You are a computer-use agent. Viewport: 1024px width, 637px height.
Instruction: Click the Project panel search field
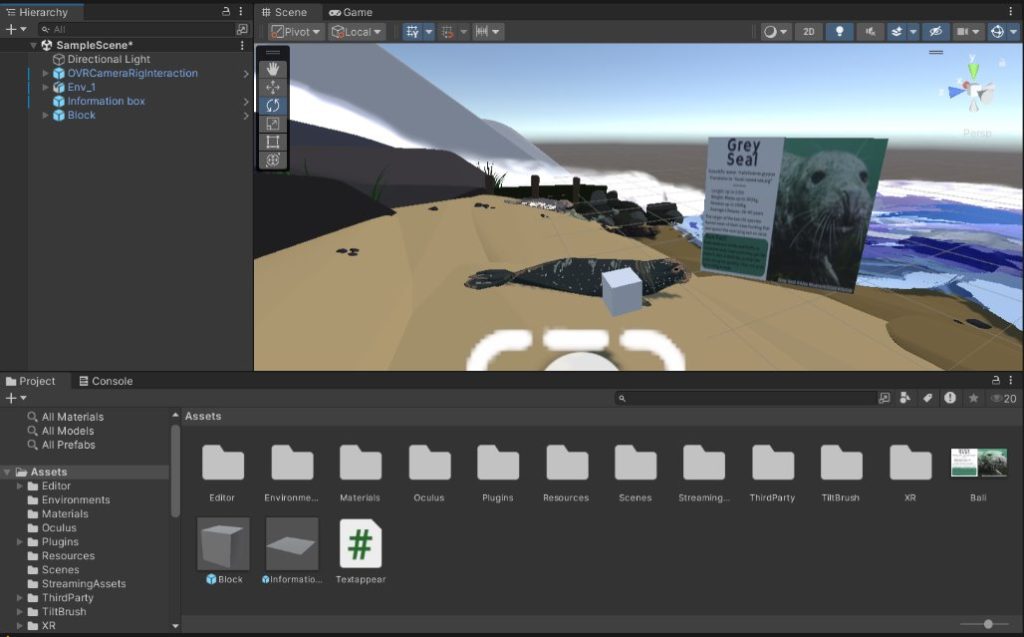pos(745,398)
